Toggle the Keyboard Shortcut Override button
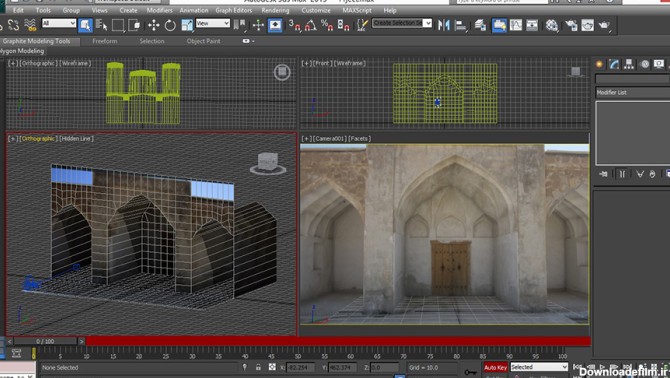670x378 pixels. (275, 25)
